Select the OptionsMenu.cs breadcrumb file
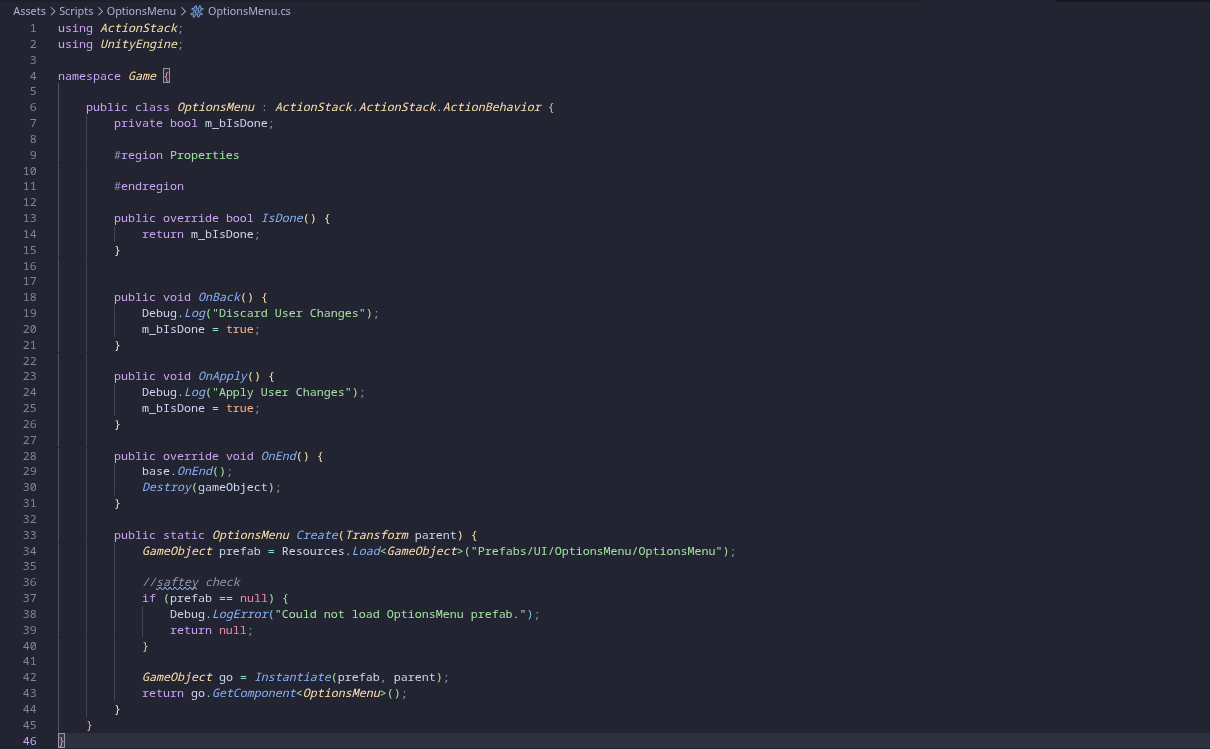The image size is (1210, 749). pos(249,11)
